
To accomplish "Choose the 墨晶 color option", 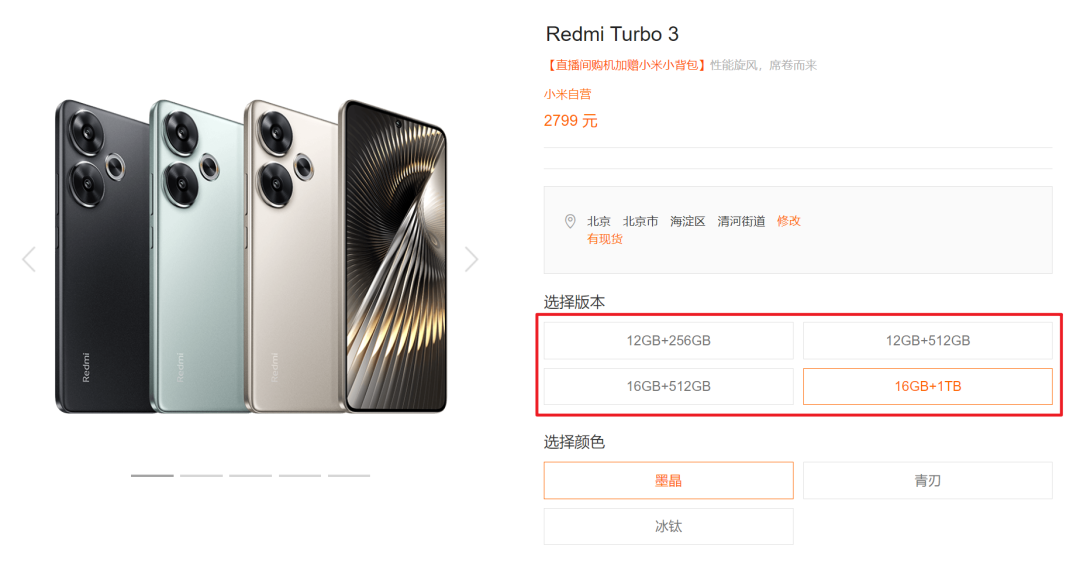I will (x=668, y=480).
